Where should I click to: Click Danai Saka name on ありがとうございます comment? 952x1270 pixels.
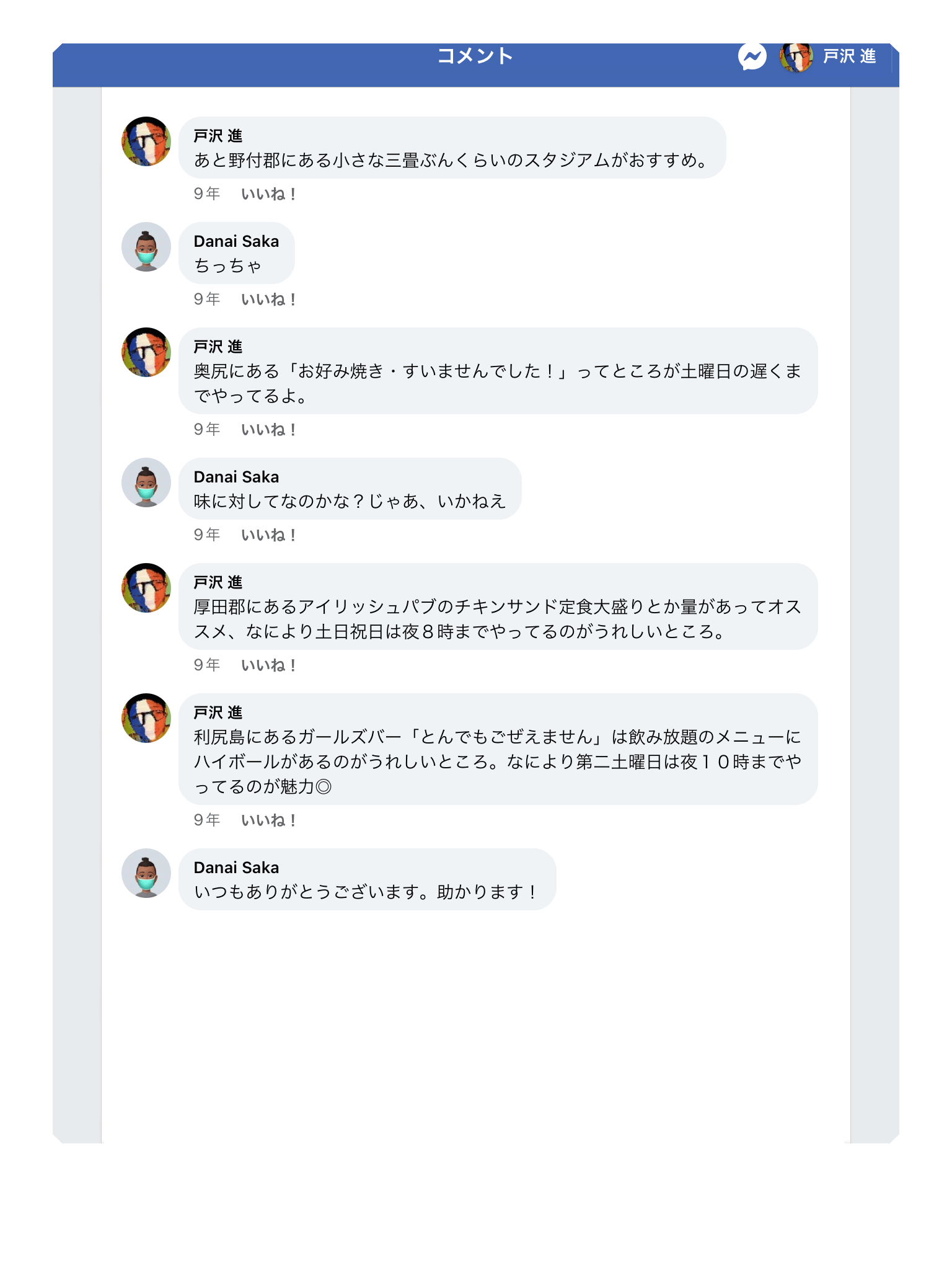236,868
